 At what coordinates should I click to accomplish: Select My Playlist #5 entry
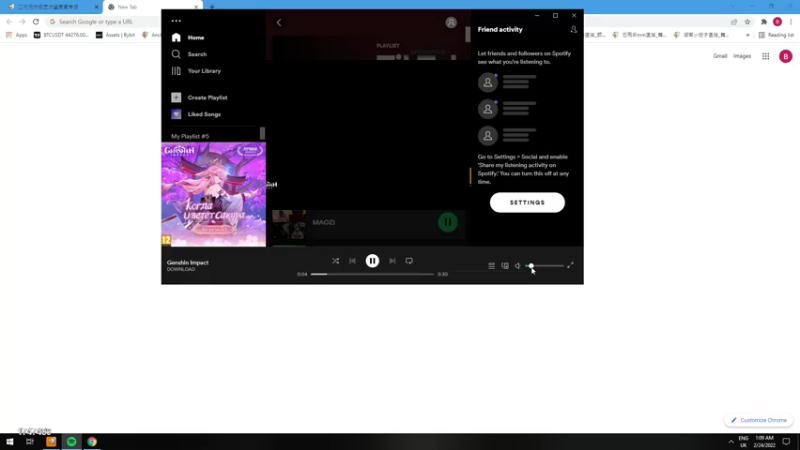tap(190, 136)
